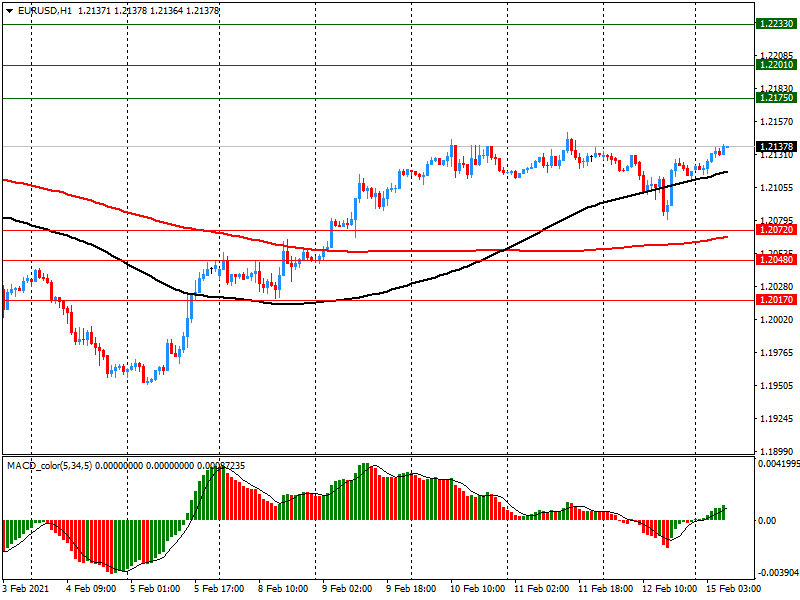Click the 1.19500 value on price axis
The width and height of the screenshot is (800, 600).
(776, 386)
